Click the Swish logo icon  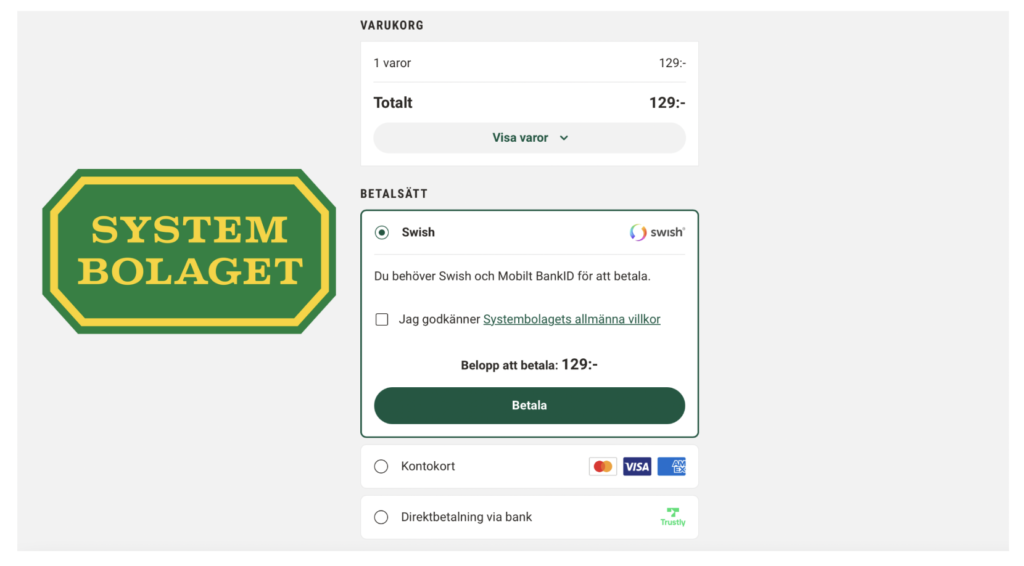(657, 232)
